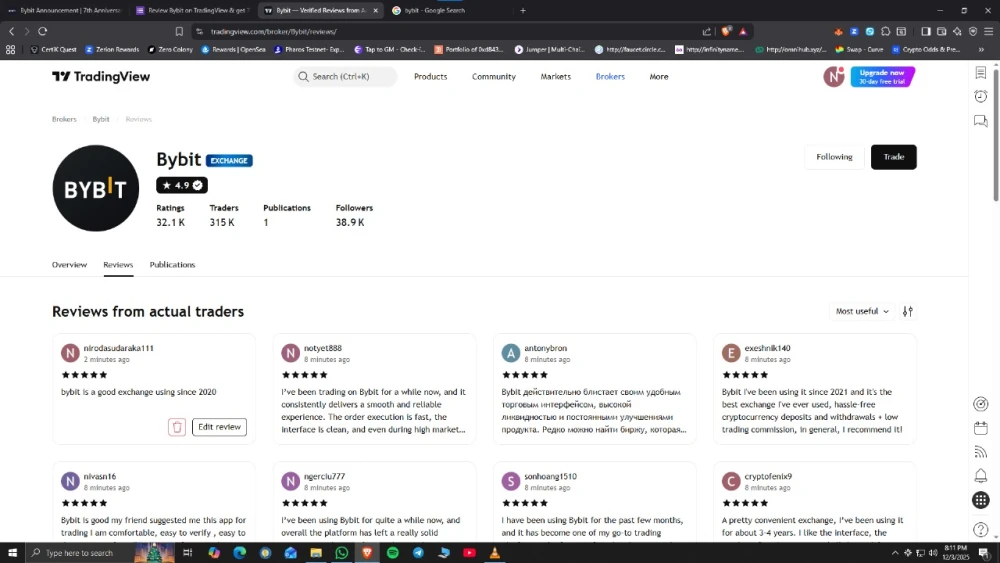The height and width of the screenshot is (563, 1000).
Task: Toggle the browser sidebar panel icon
Action: pyautogui.click(x=926, y=31)
